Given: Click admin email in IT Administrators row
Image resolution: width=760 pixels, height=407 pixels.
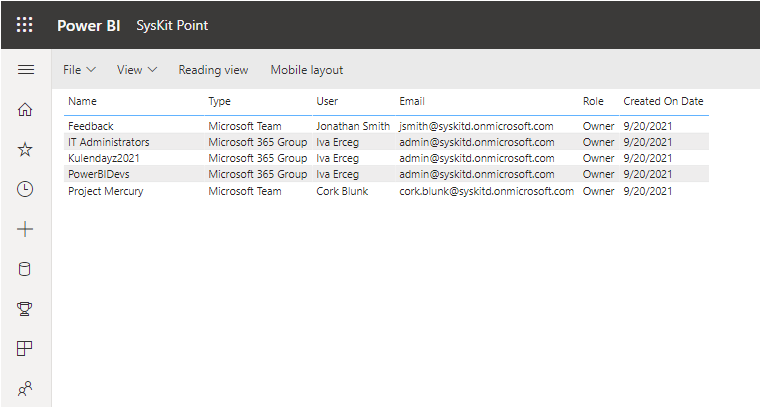Looking at the screenshot, I should coord(477,142).
